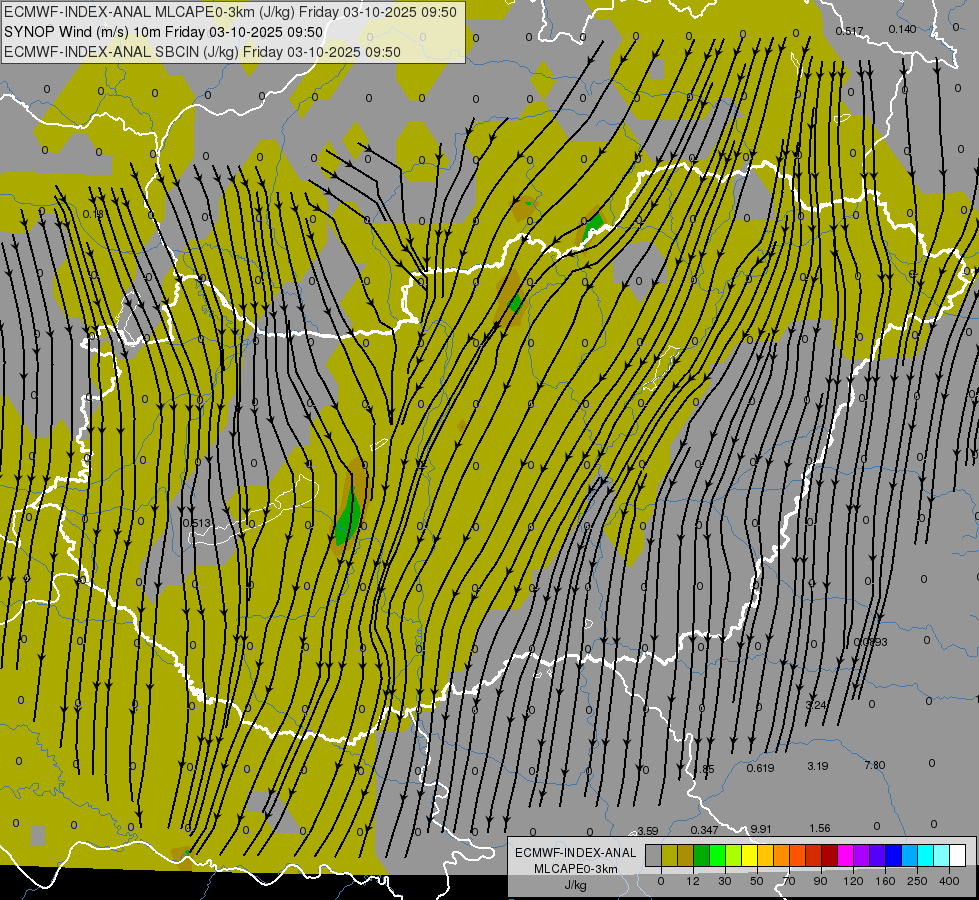This screenshot has height=900, width=979.
Task: Click the magenta legend color swatch
Action: (845, 855)
